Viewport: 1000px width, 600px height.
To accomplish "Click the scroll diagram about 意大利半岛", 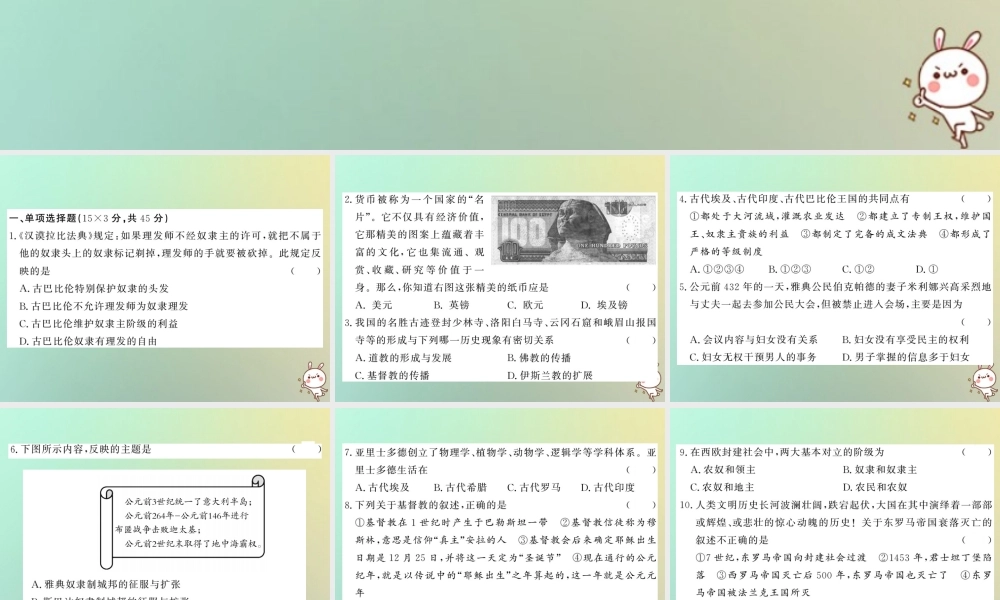I will (182, 522).
